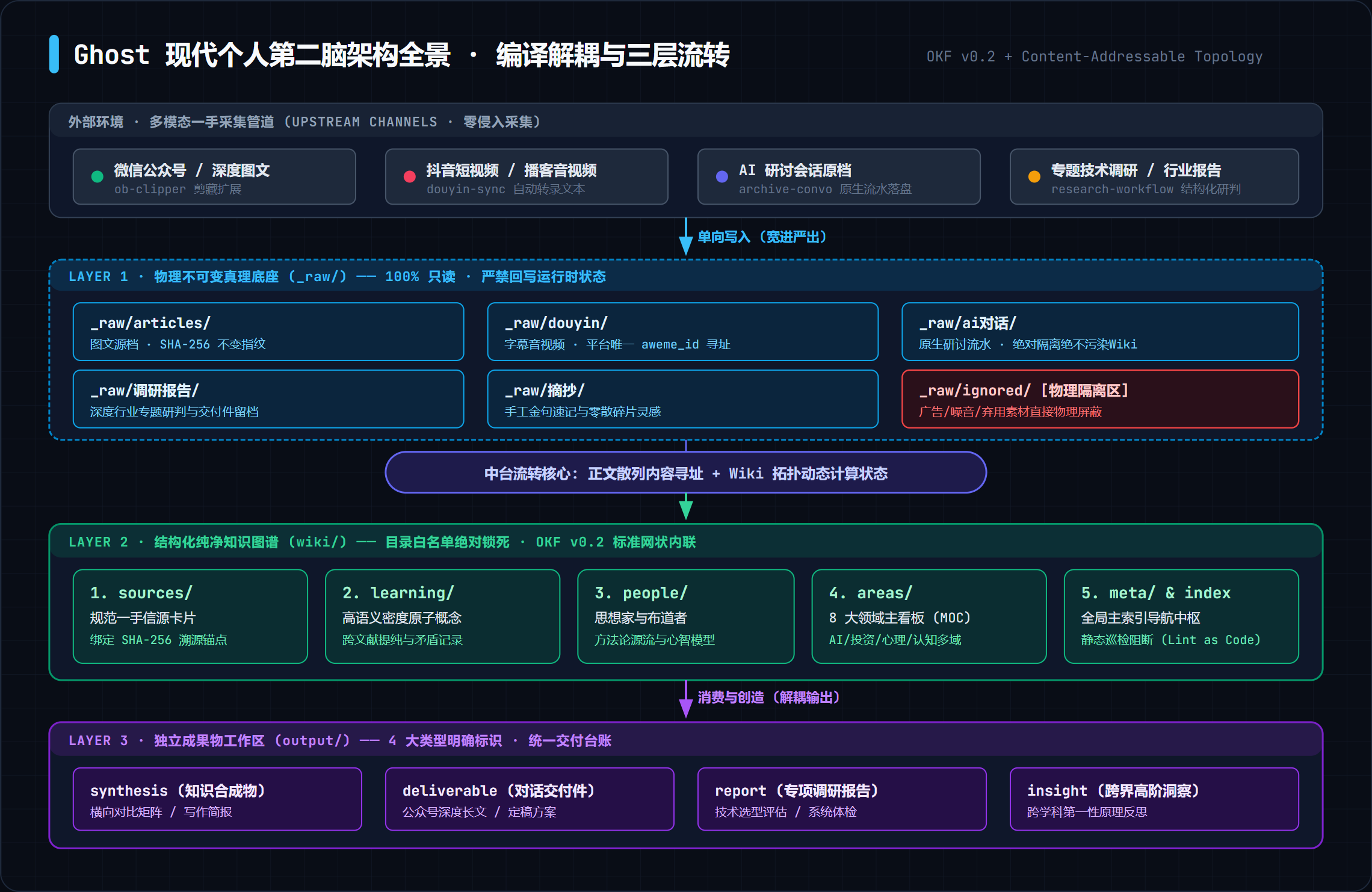Screen dimensions: 1372x892
Task: Open the _raw/摘抄/ box
Action: pyautogui.click(x=683, y=399)
